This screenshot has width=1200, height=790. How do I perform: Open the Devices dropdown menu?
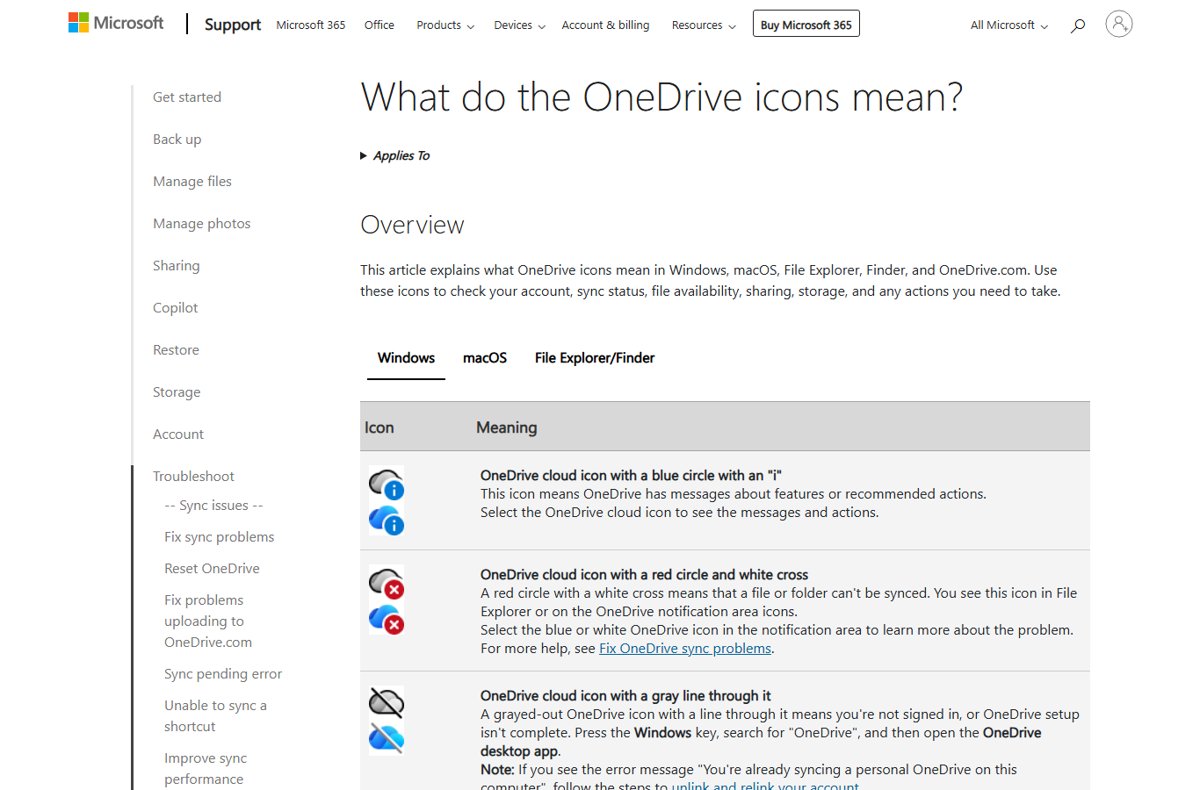point(519,25)
